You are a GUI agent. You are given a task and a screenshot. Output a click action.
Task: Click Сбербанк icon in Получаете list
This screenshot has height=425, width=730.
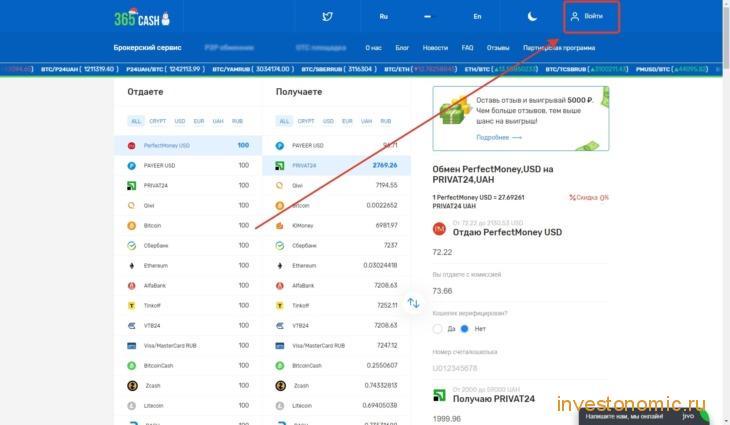point(280,245)
